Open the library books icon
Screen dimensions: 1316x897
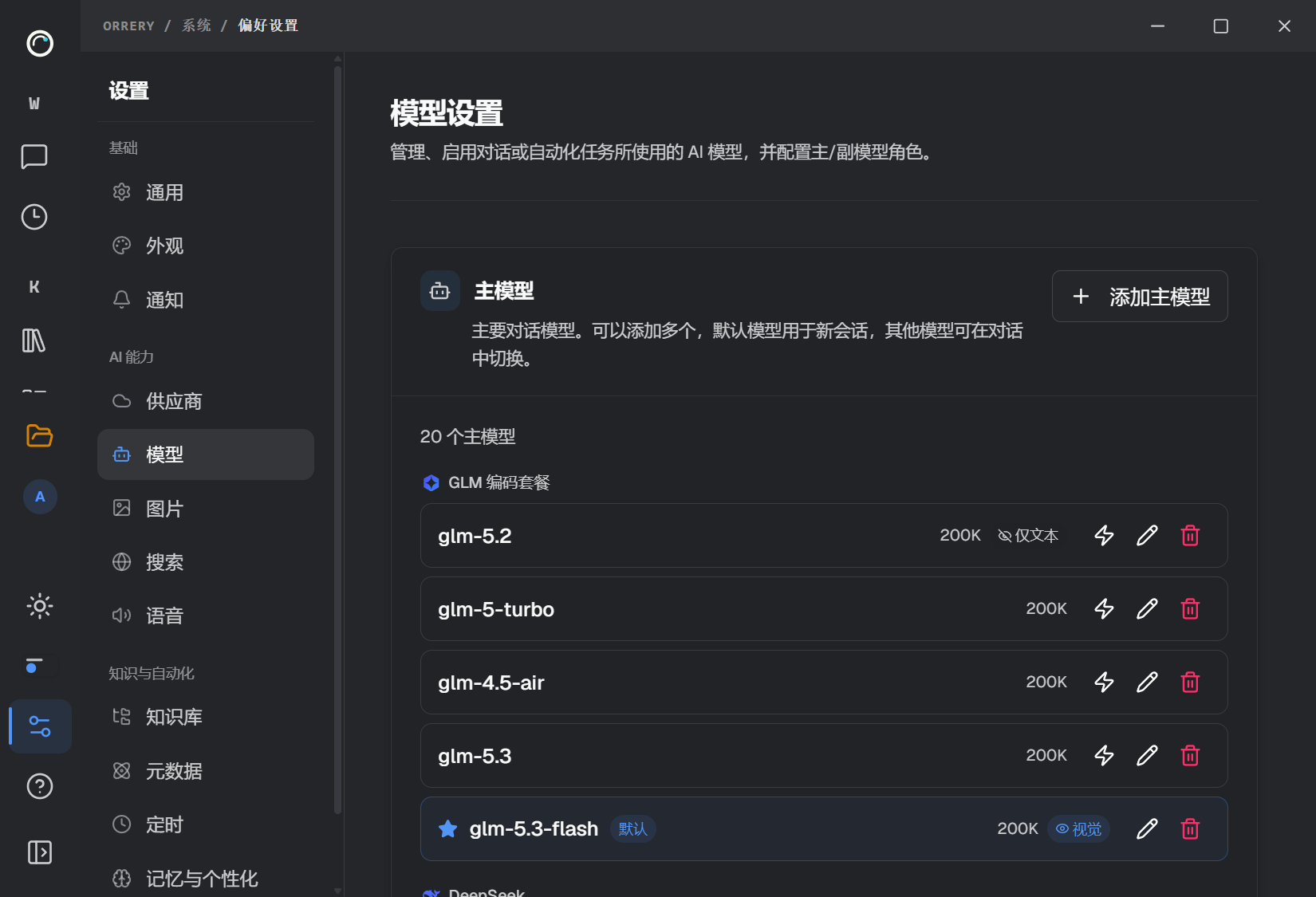pyautogui.click(x=34, y=340)
